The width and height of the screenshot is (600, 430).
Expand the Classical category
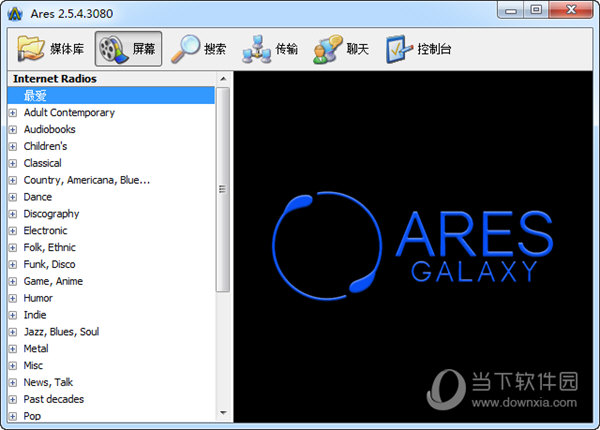pos(13,163)
